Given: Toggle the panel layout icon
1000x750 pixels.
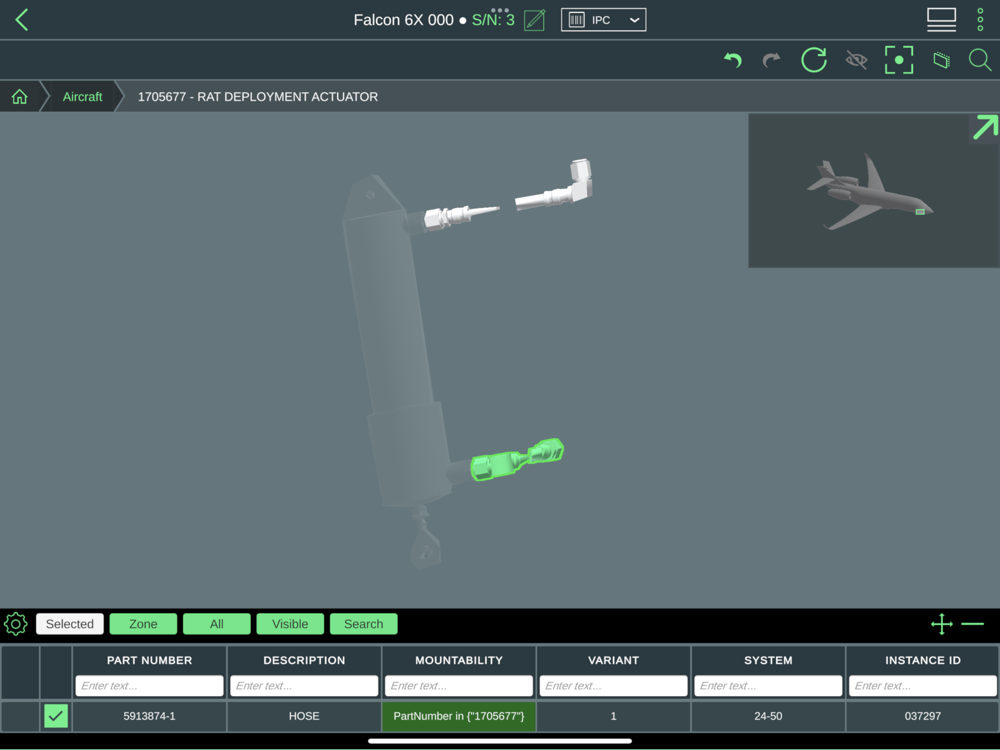Looking at the screenshot, I should pyautogui.click(x=941, y=20).
